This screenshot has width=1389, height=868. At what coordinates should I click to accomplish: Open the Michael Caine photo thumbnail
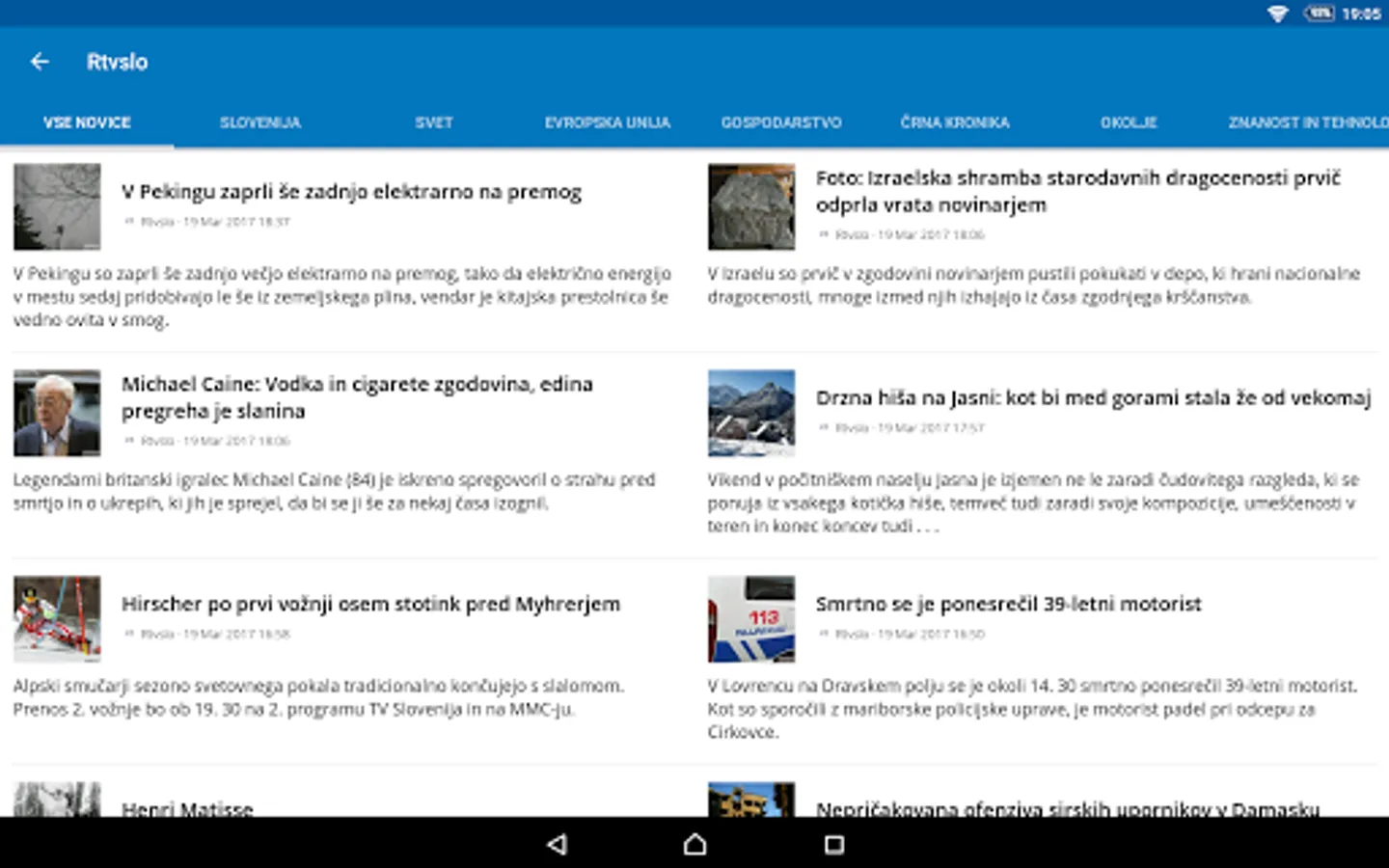tap(57, 413)
